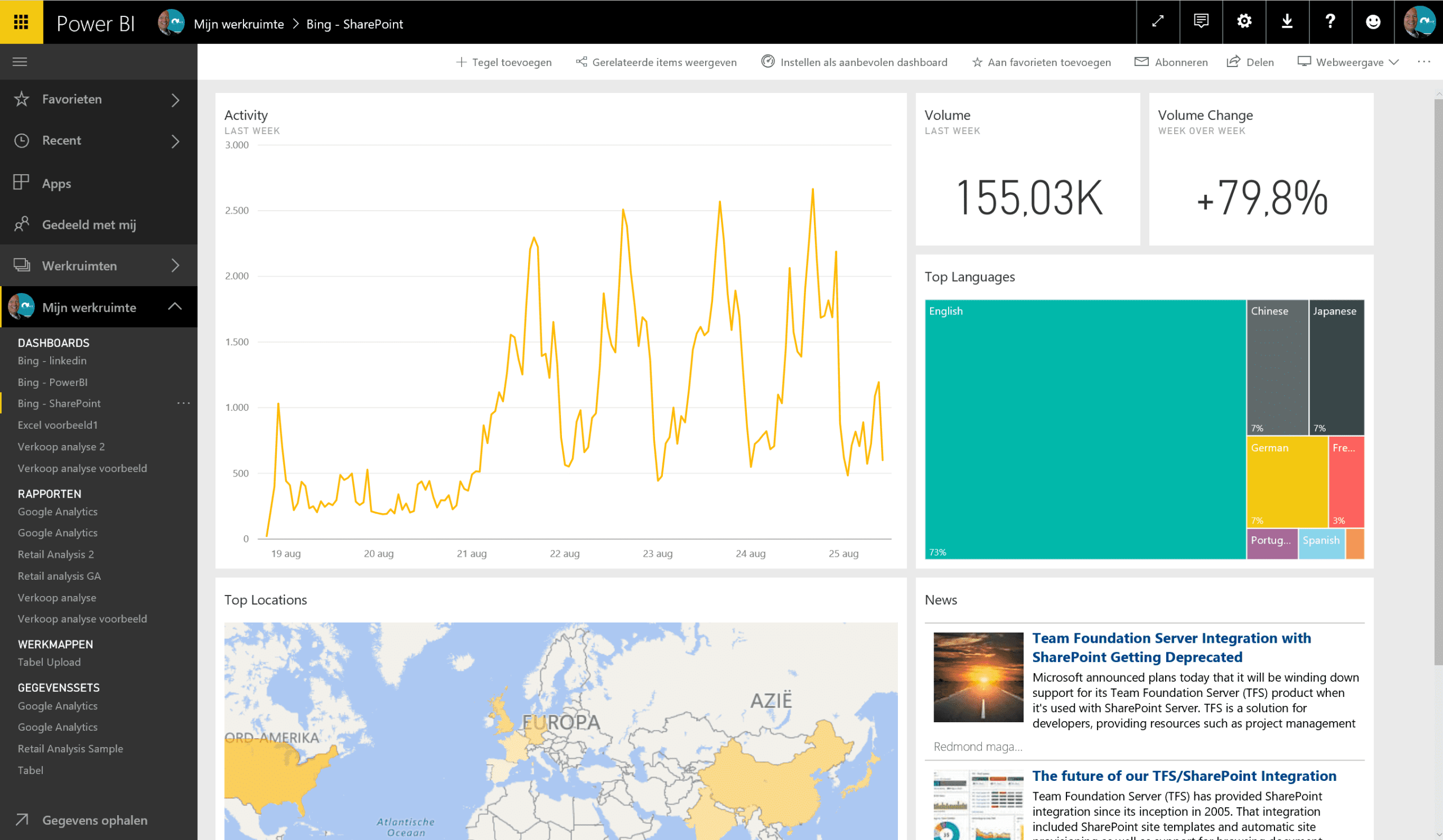Open the help question mark icon
The height and width of the screenshot is (840, 1443).
[1330, 22]
